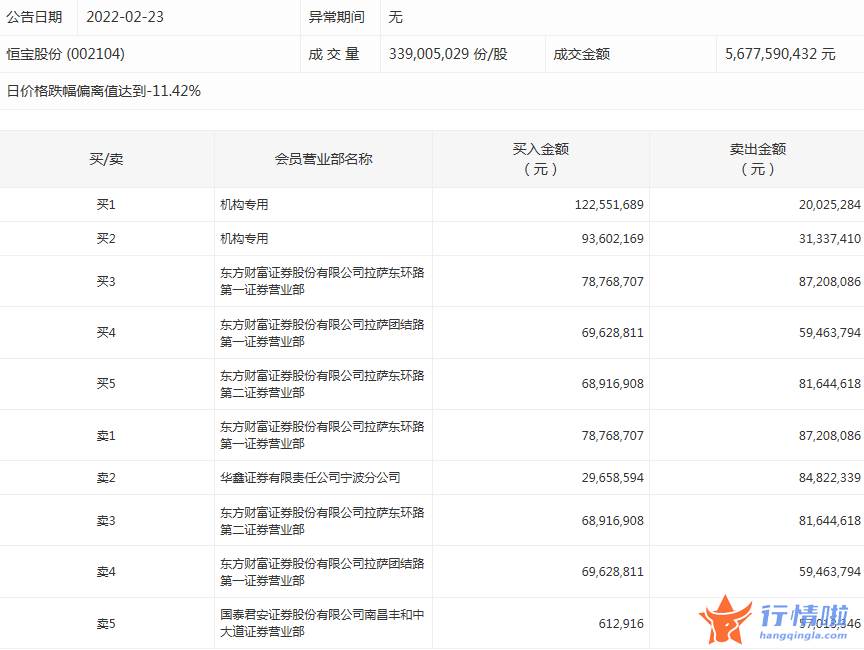
Task: Select the 买1 row label
Action: tap(106, 205)
